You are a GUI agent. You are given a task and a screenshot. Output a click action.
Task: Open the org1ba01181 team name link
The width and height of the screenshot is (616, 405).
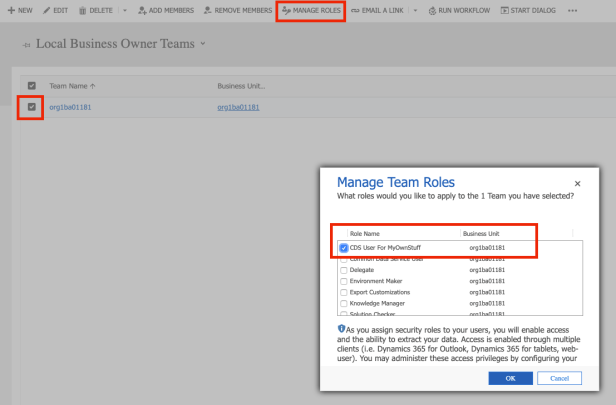[70, 107]
